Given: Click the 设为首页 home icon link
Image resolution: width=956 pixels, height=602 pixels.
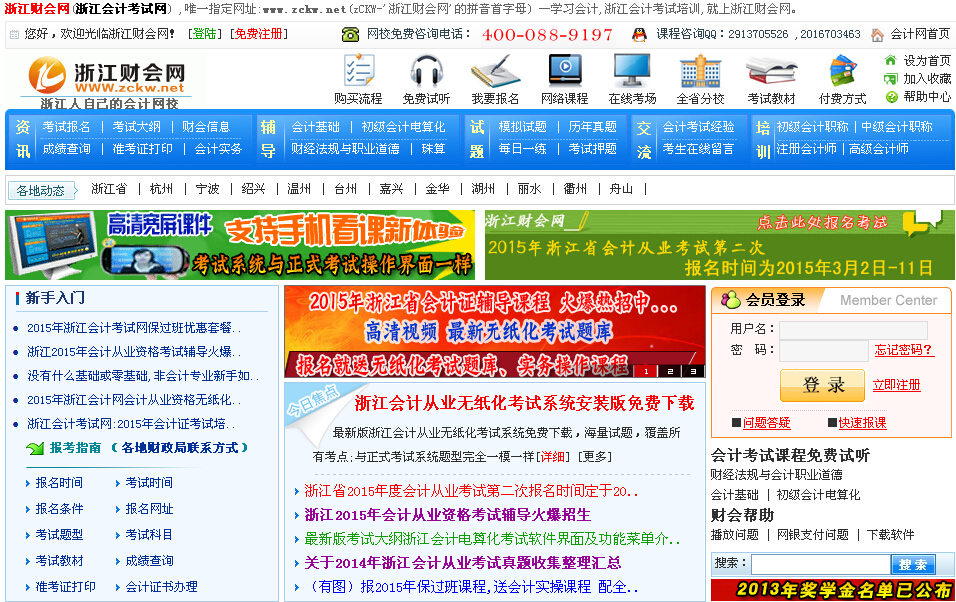Looking at the screenshot, I should [x=918, y=61].
